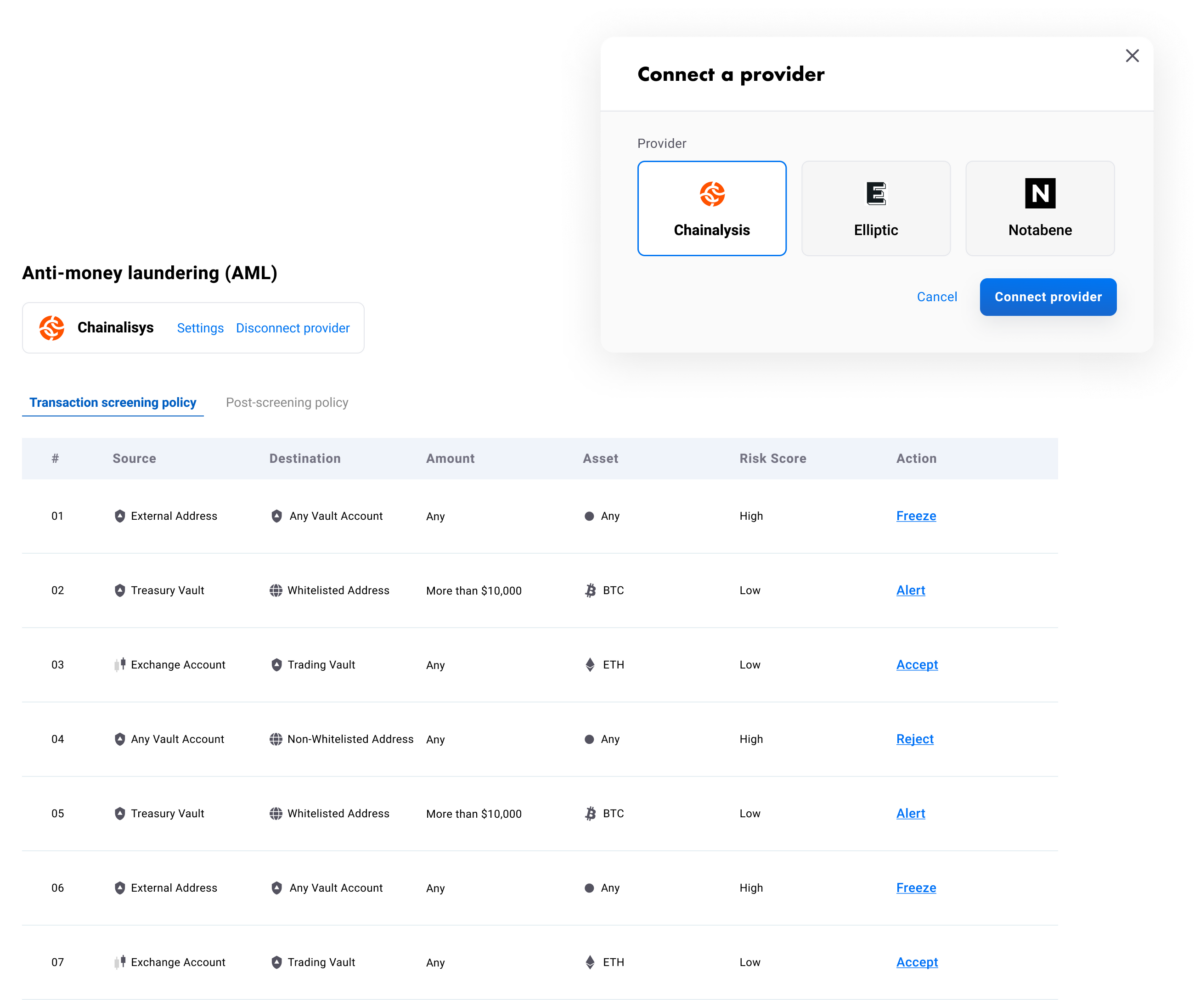Click Non-Whitelisted Address globe icon in row 04
The width and height of the screenshot is (1200, 1000).
point(276,739)
